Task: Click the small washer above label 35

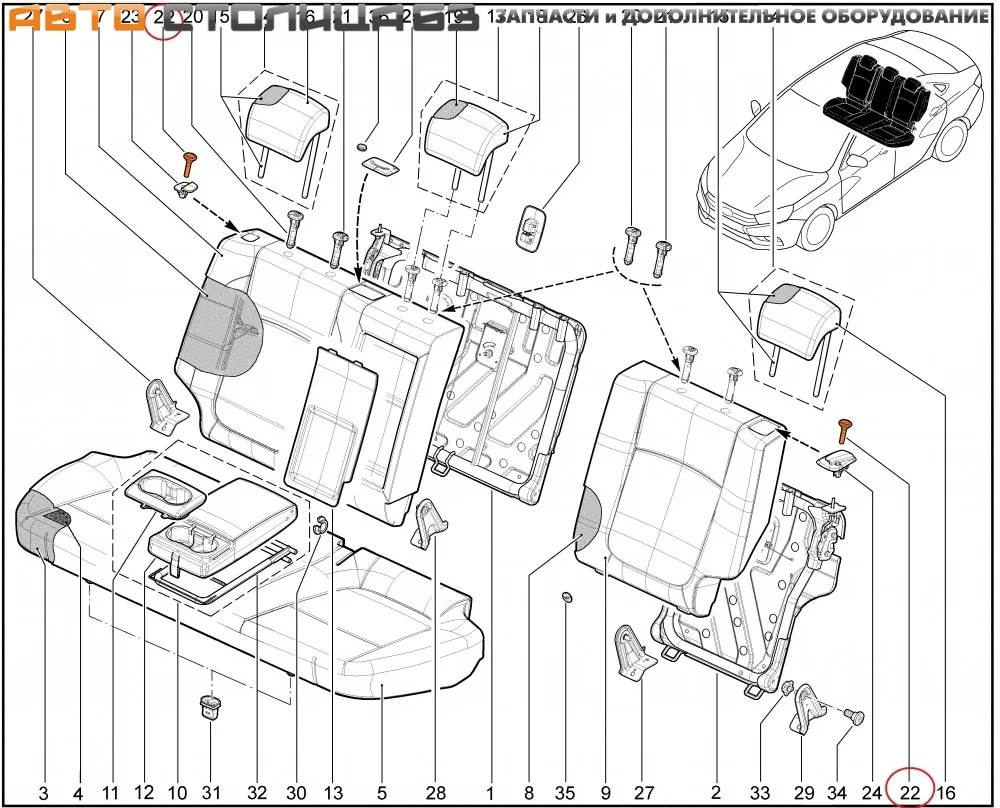Action: click(x=565, y=598)
